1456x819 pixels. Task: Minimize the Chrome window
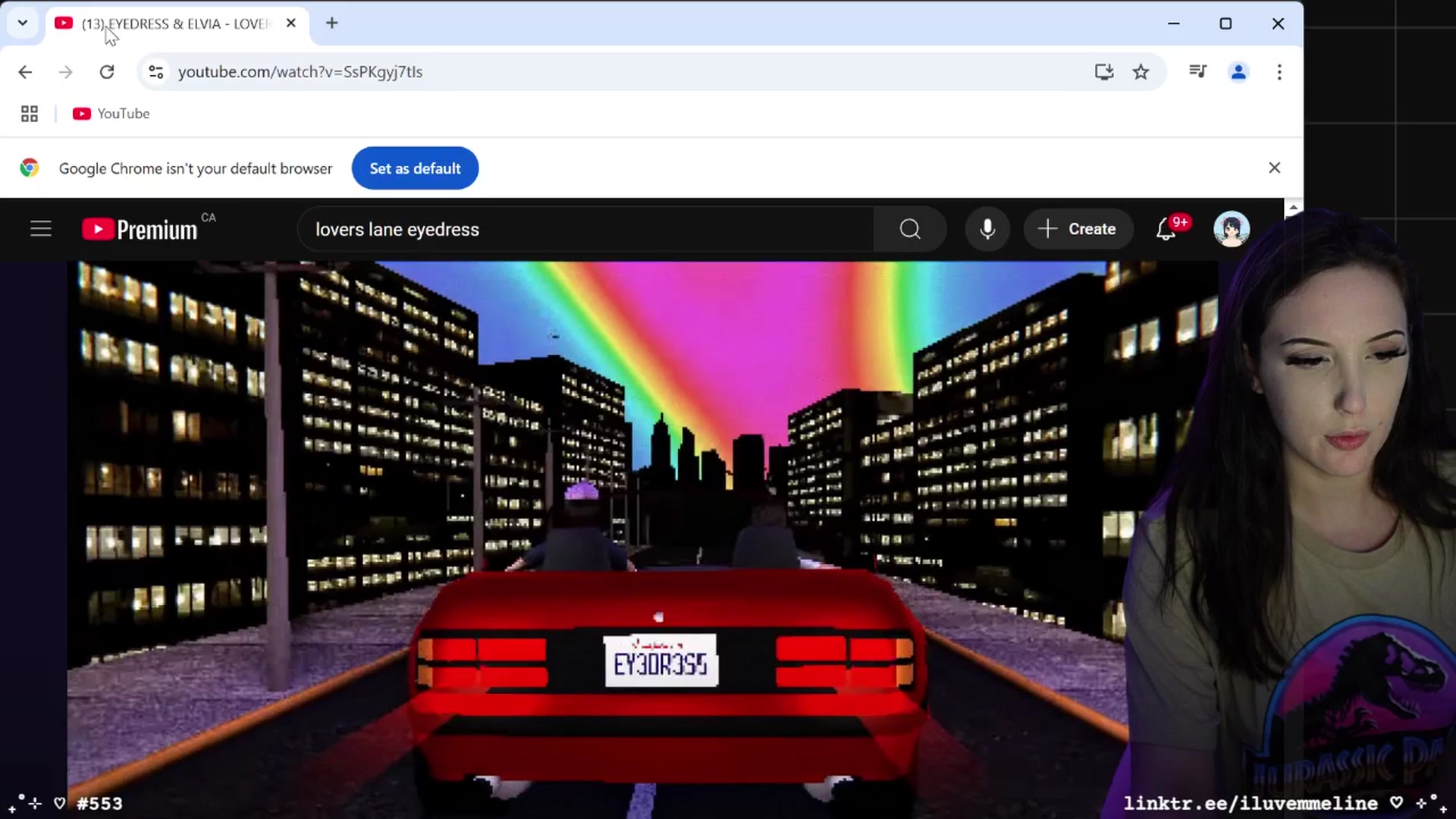[1174, 24]
